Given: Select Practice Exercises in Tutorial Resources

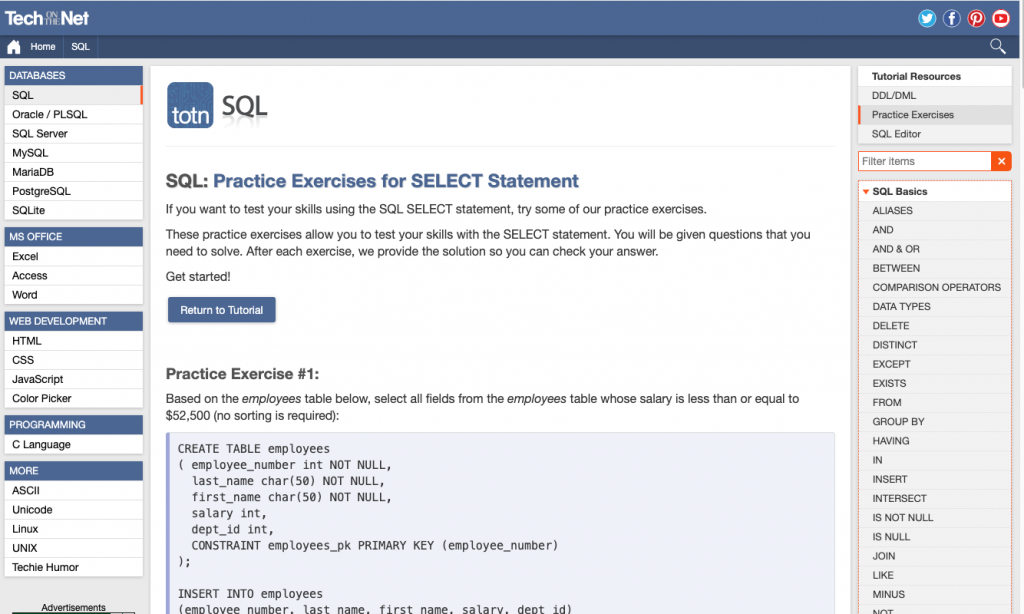Looking at the screenshot, I should coord(912,115).
